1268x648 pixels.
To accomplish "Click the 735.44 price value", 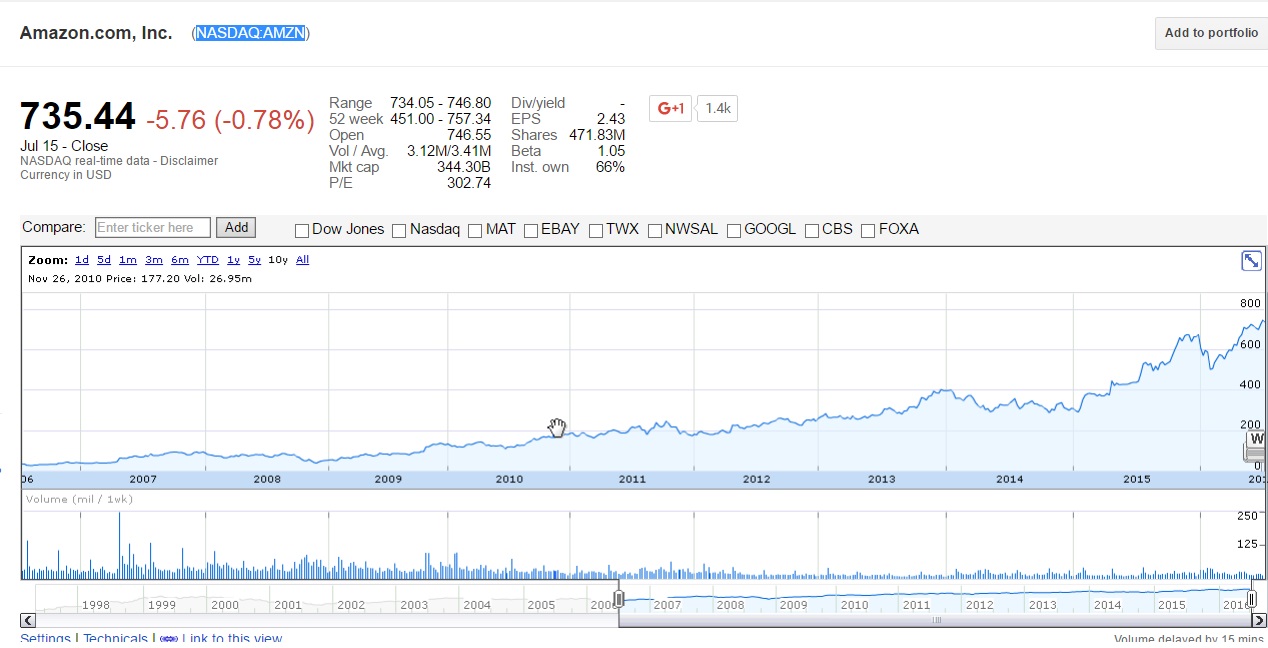I will [78, 117].
